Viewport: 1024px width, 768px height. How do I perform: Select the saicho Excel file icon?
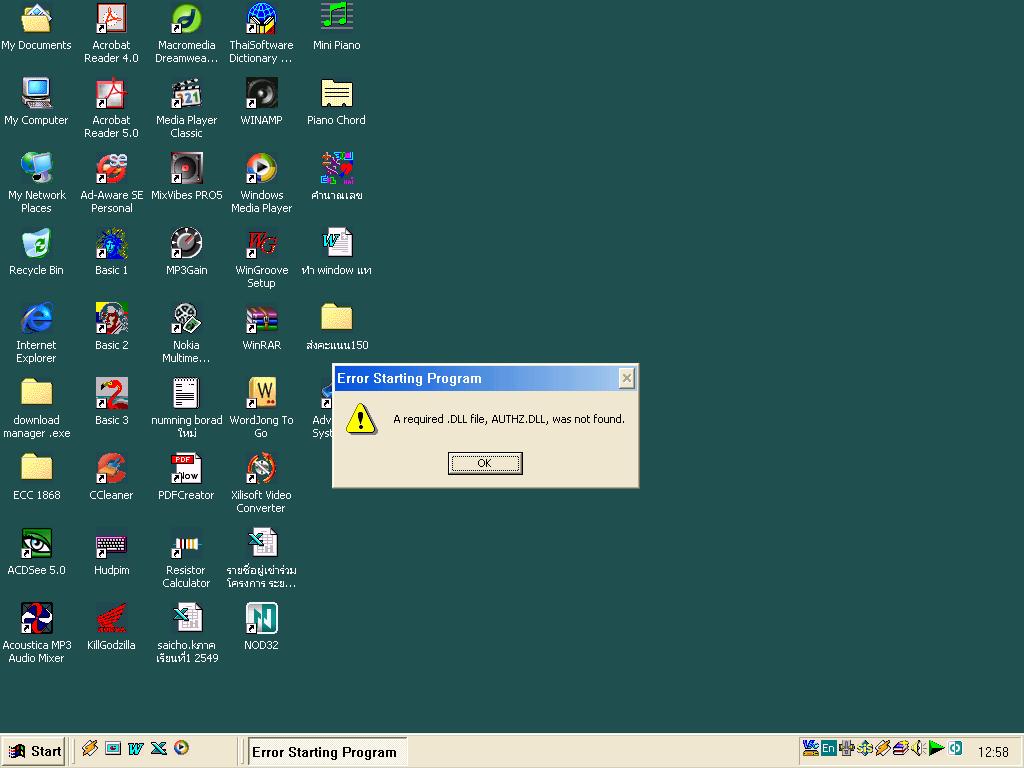187,633
